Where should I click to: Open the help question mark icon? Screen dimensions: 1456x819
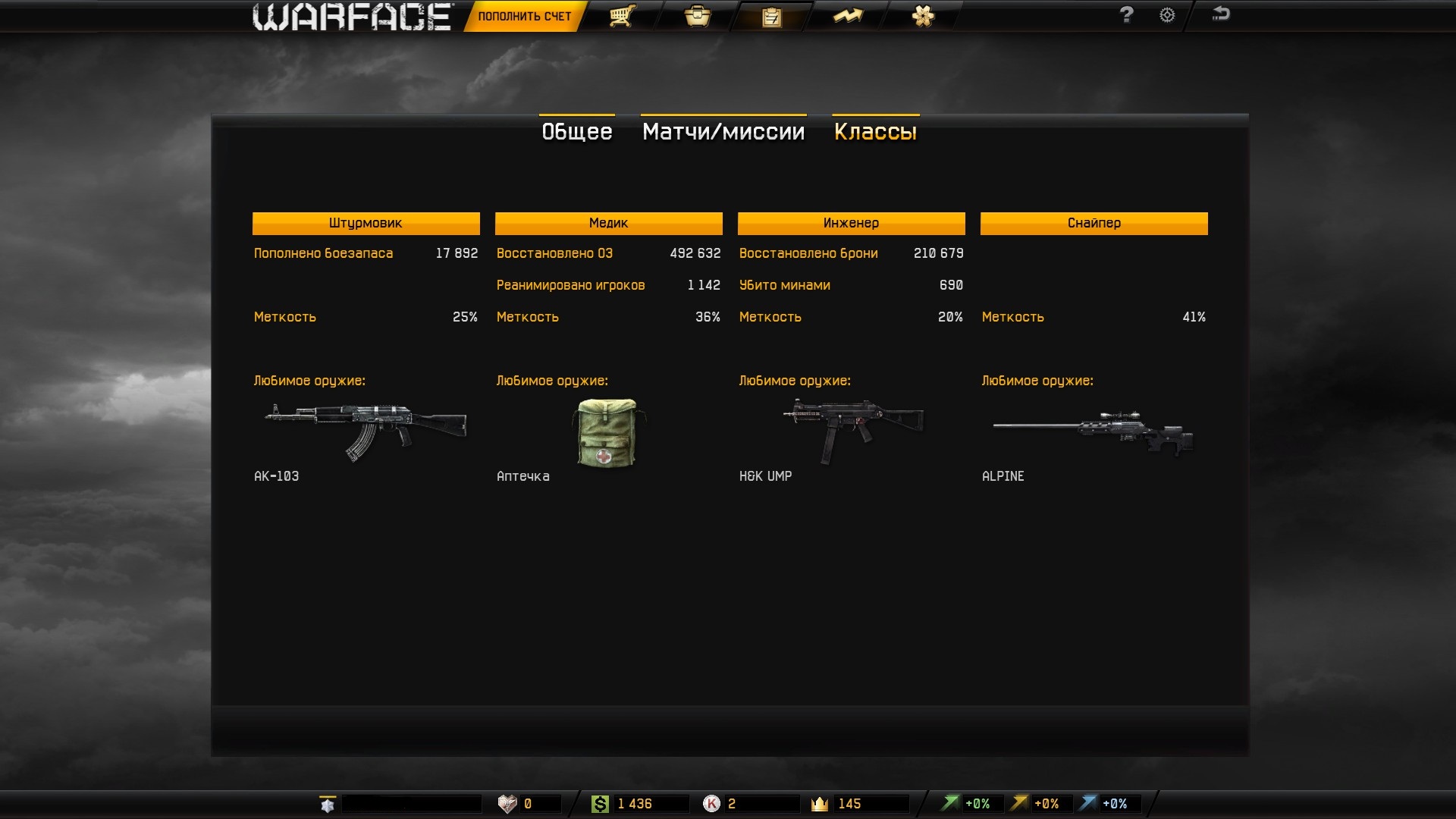[1126, 14]
